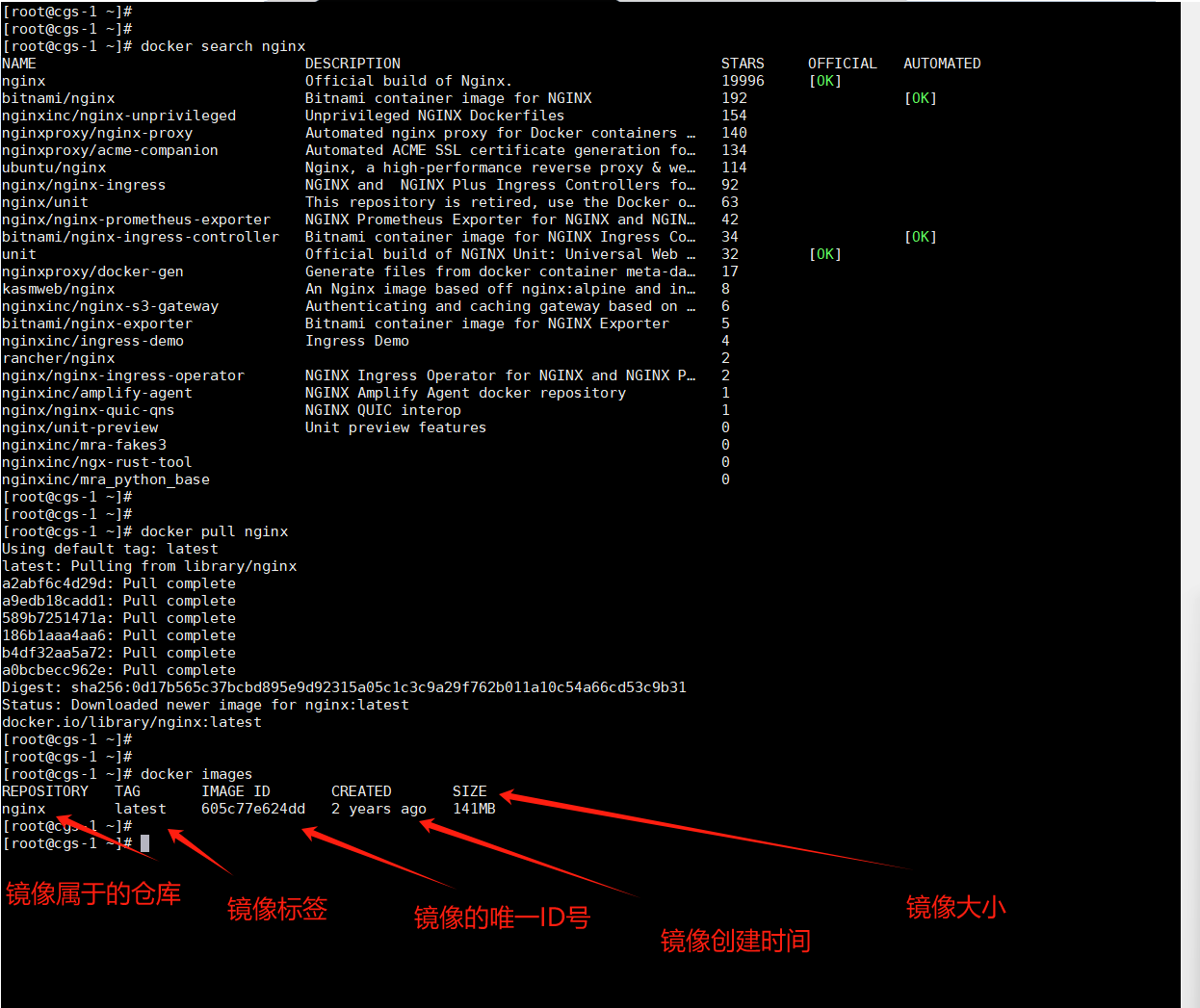Click 'nginx/nginx-prometheus-exporter' image name

point(136,220)
